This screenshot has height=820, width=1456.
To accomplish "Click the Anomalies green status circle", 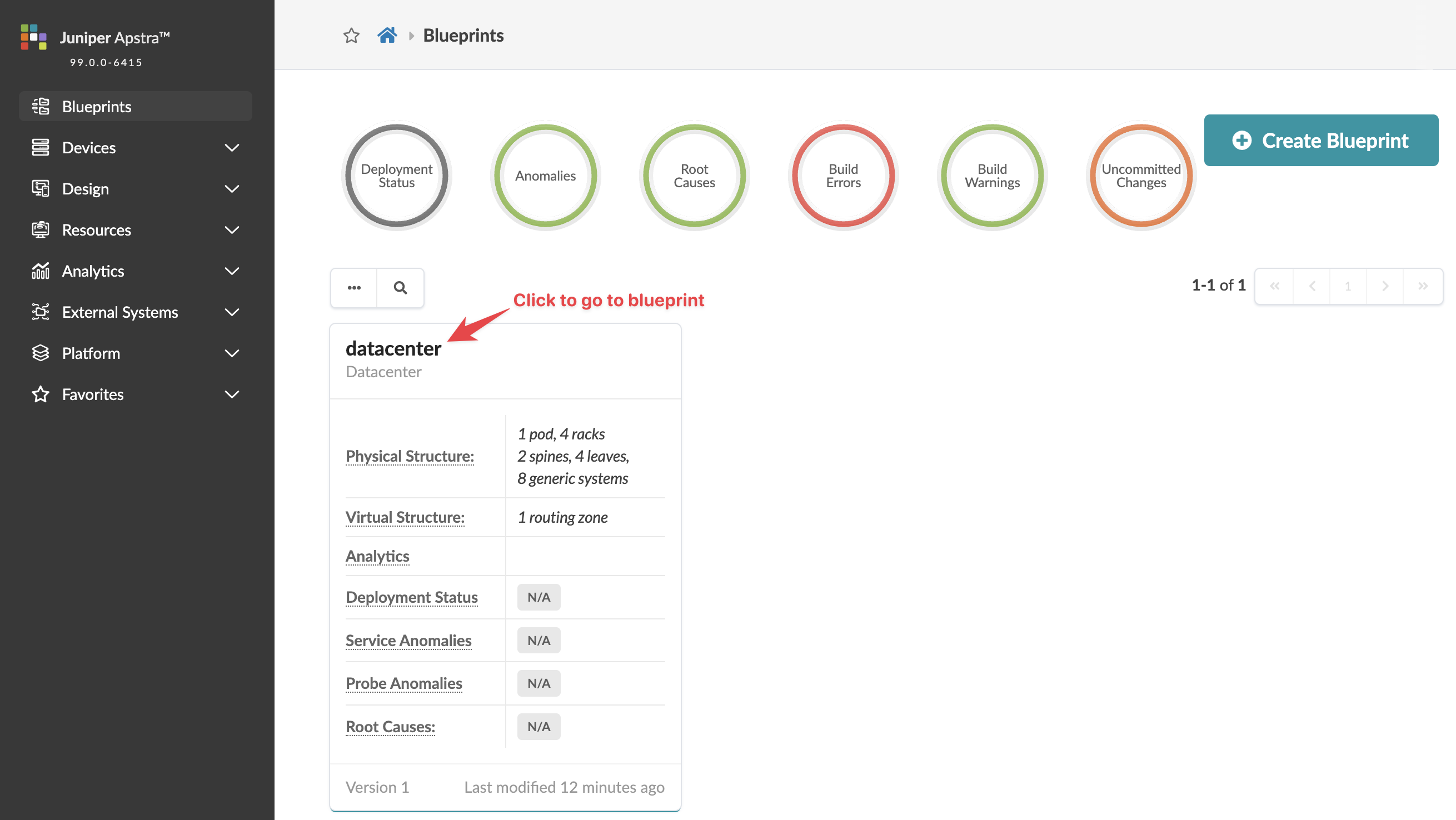I will [x=545, y=176].
